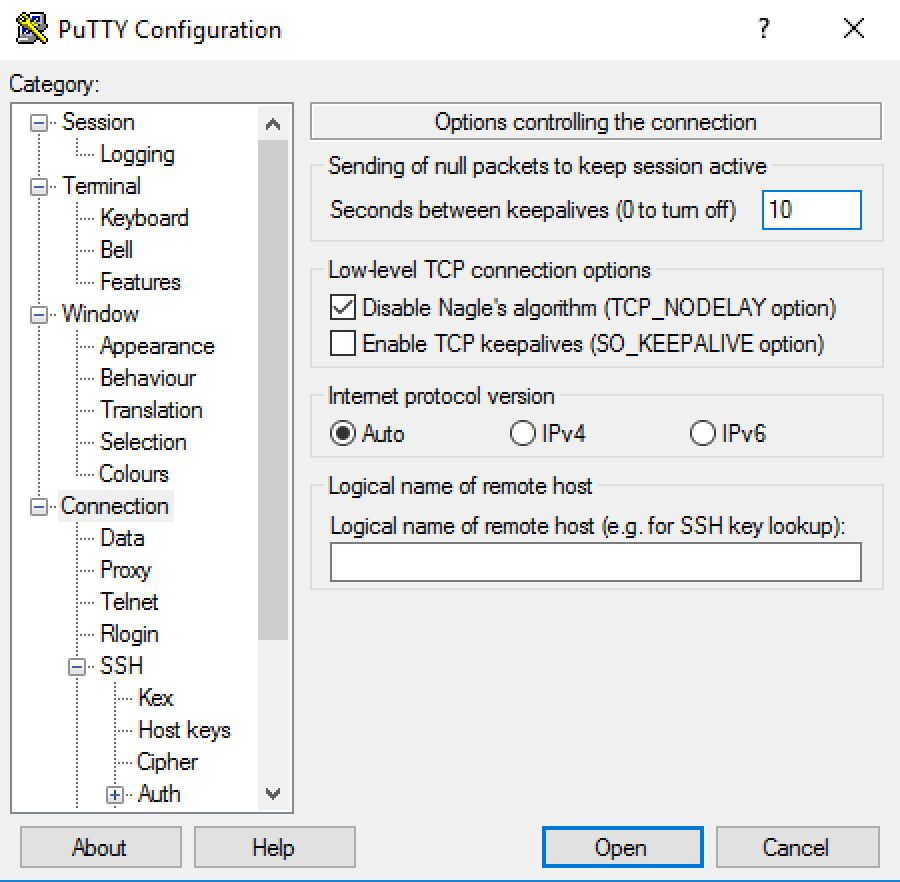Toggle Disable Nagle's algorithm checkbox
Screen dimensions: 900x882
[x=343, y=308]
